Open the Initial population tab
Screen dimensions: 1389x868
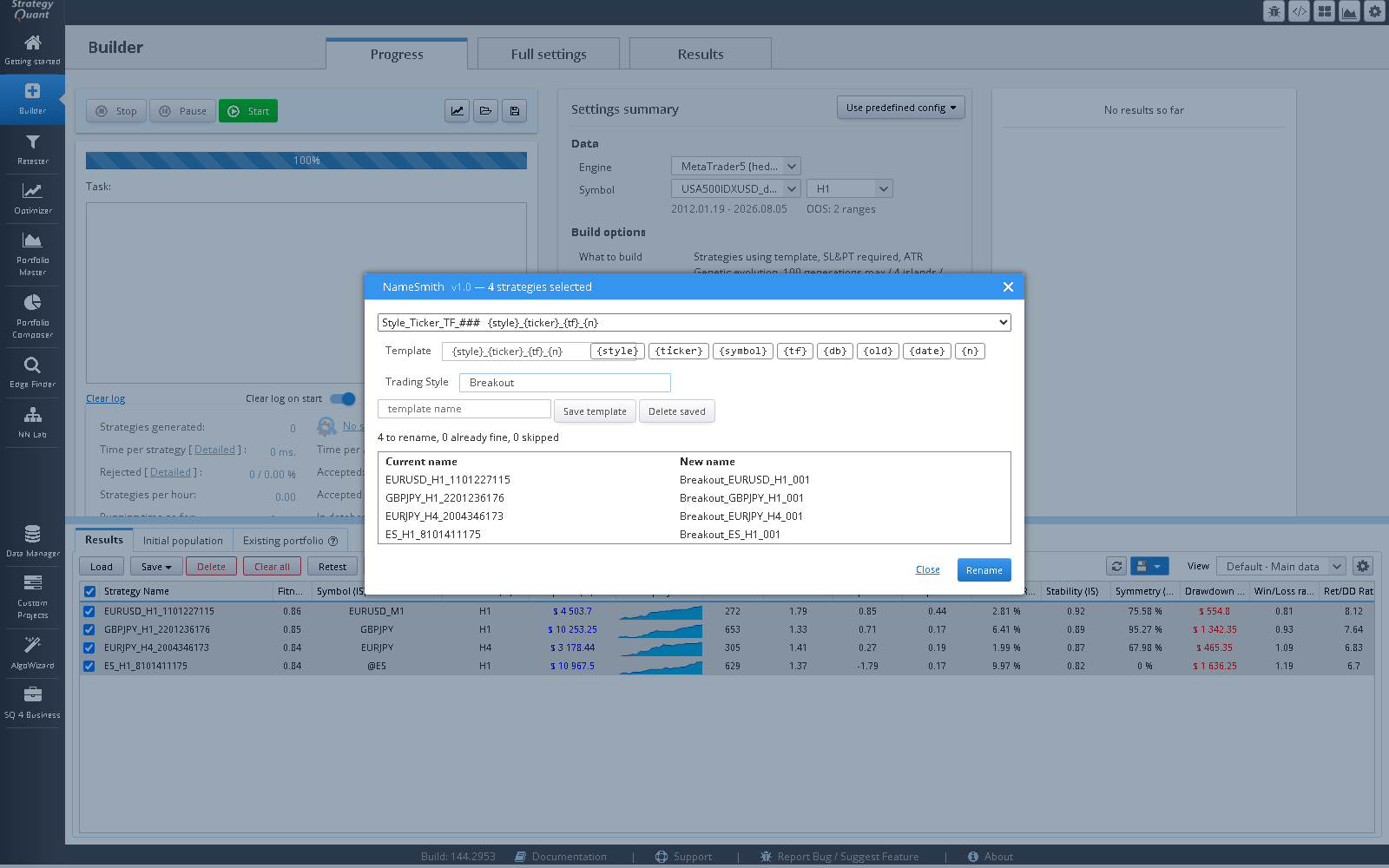click(183, 540)
